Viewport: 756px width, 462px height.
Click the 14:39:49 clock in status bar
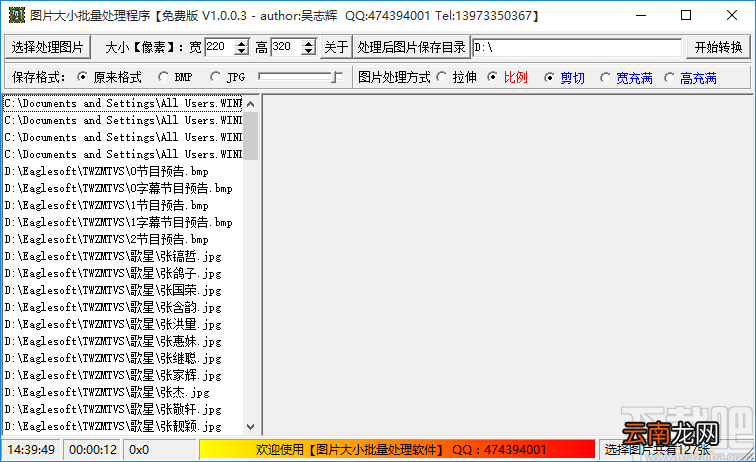(31, 449)
